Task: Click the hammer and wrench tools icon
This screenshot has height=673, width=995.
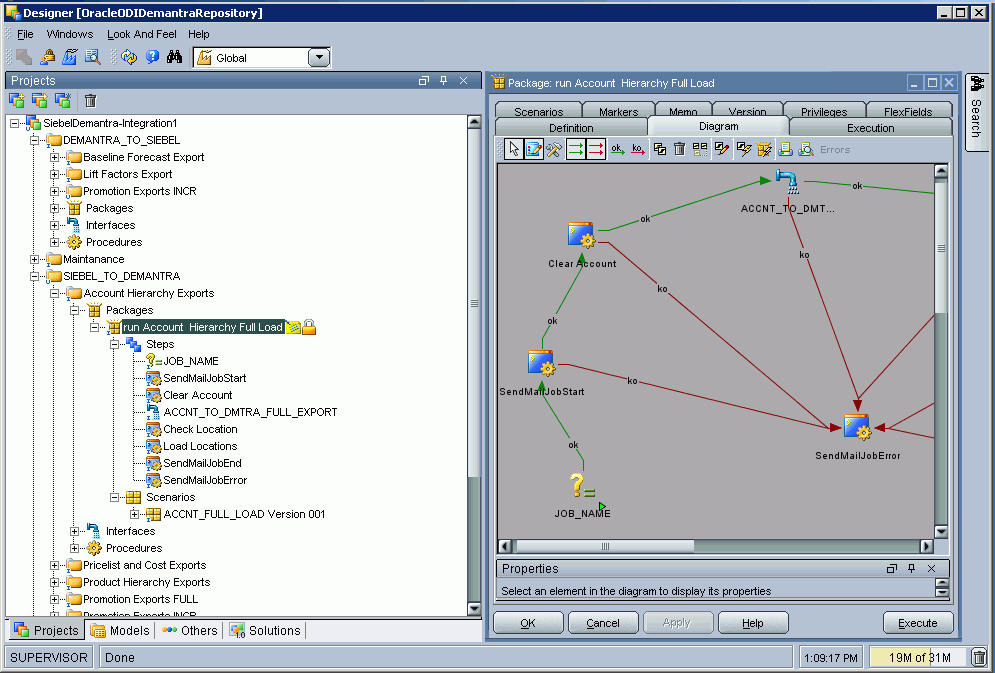Action: pos(554,150)
